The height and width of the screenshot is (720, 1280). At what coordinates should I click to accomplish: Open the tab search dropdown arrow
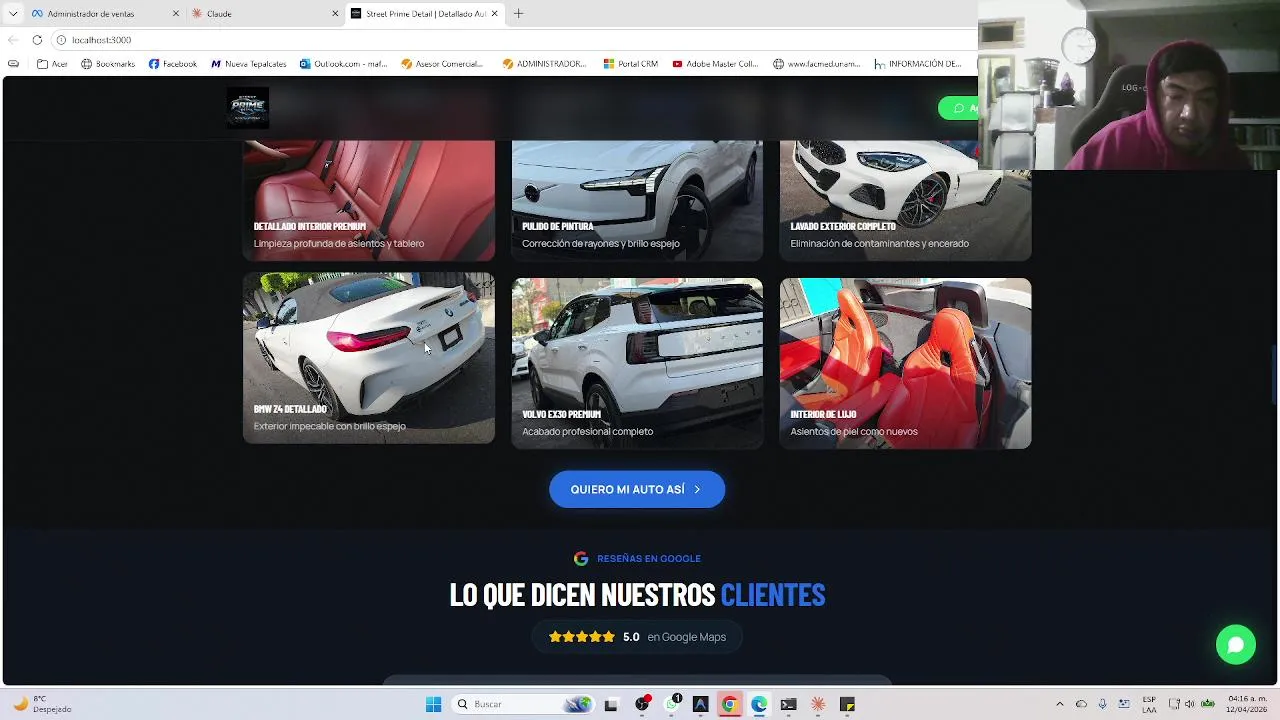(13, 14)
